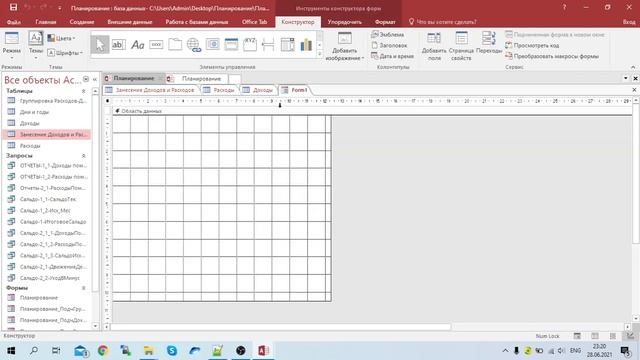
Task: Collapse the ribbon with the chevron
Action: click(x=633, y=67)
